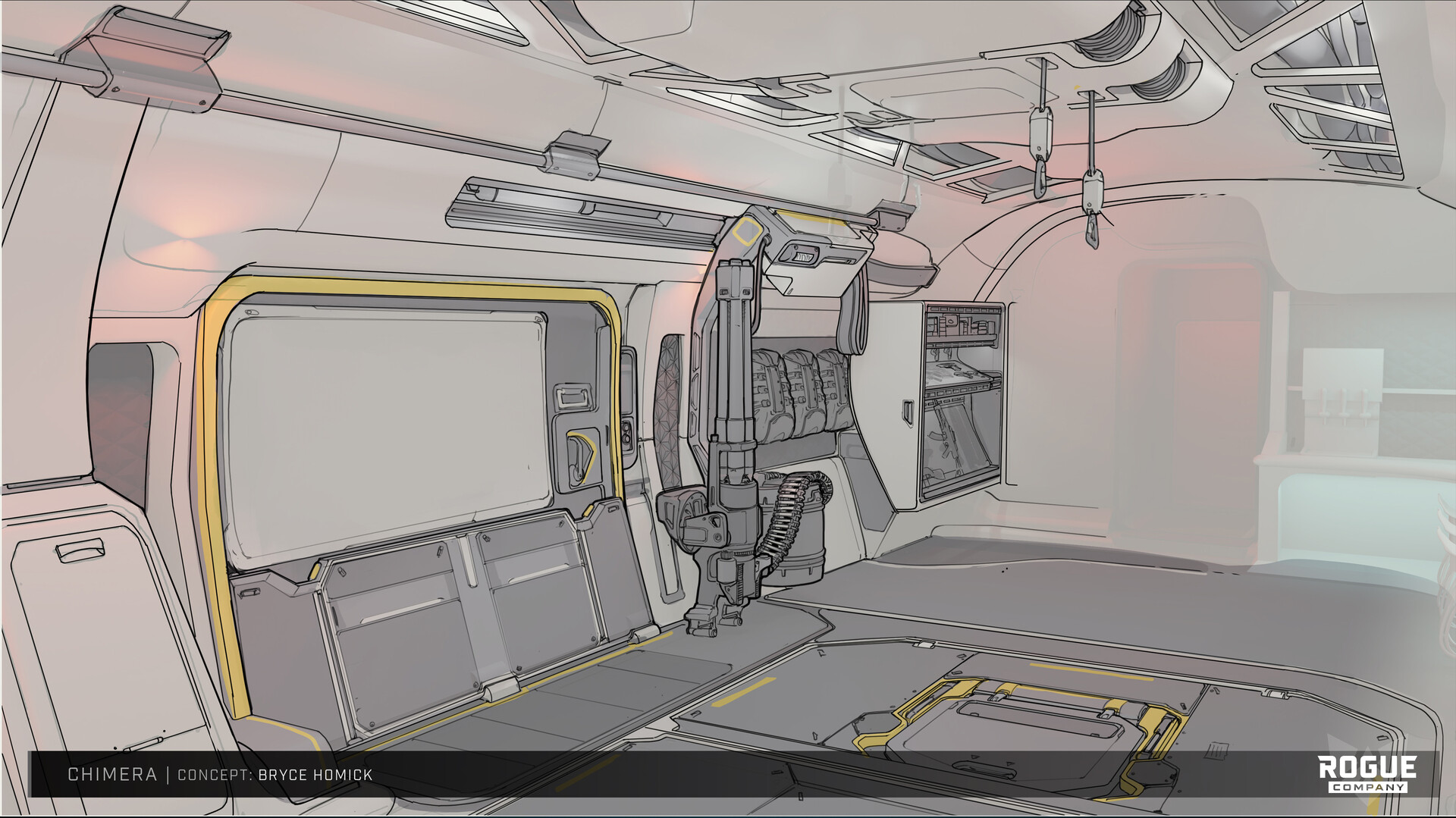Click the Rogue Company logo
The width and height of the screenshot is (1456, 818).
point(1367,774)
